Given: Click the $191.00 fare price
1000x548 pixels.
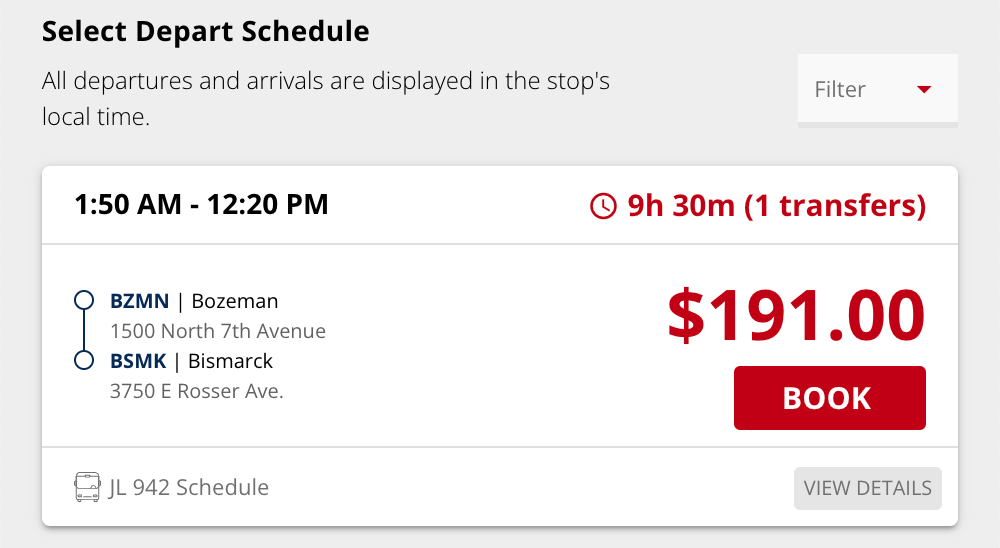Looking at the screenshot, I should [x=796, y=314].
